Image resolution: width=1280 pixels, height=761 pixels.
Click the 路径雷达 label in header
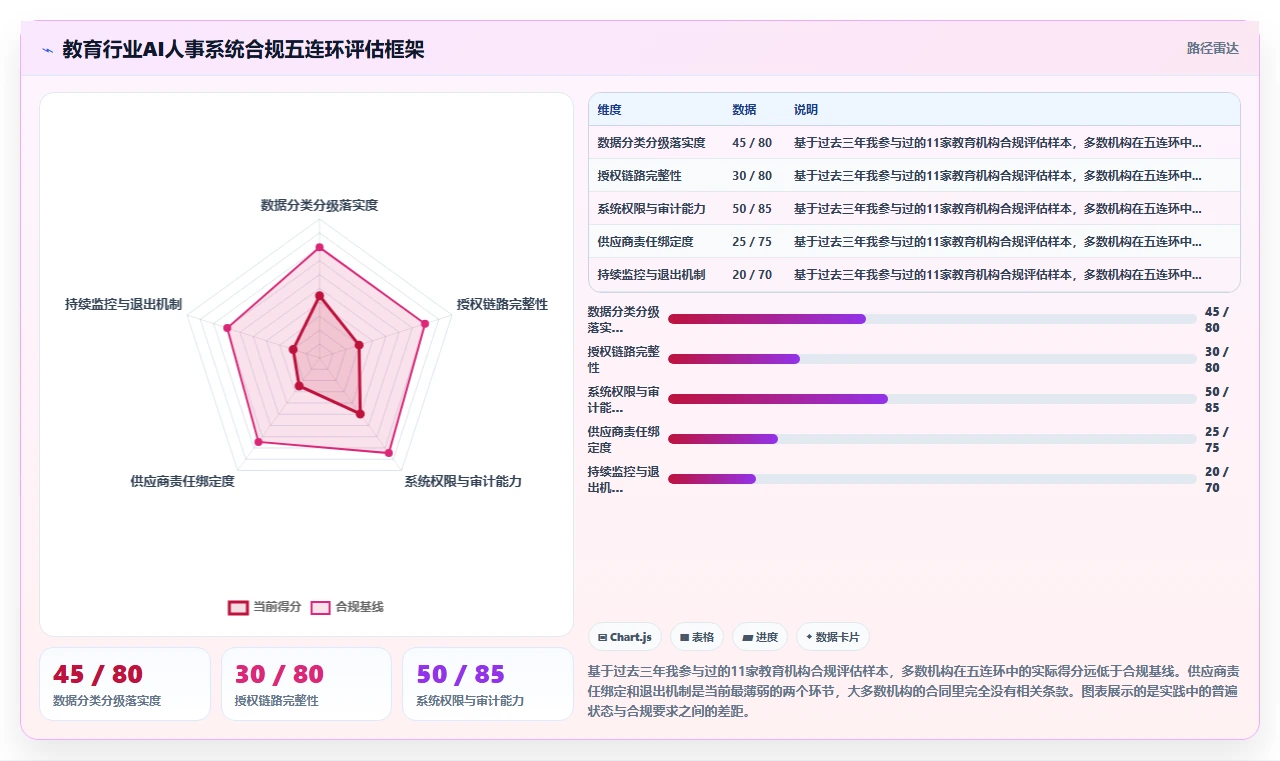(x=1213, y=48)
